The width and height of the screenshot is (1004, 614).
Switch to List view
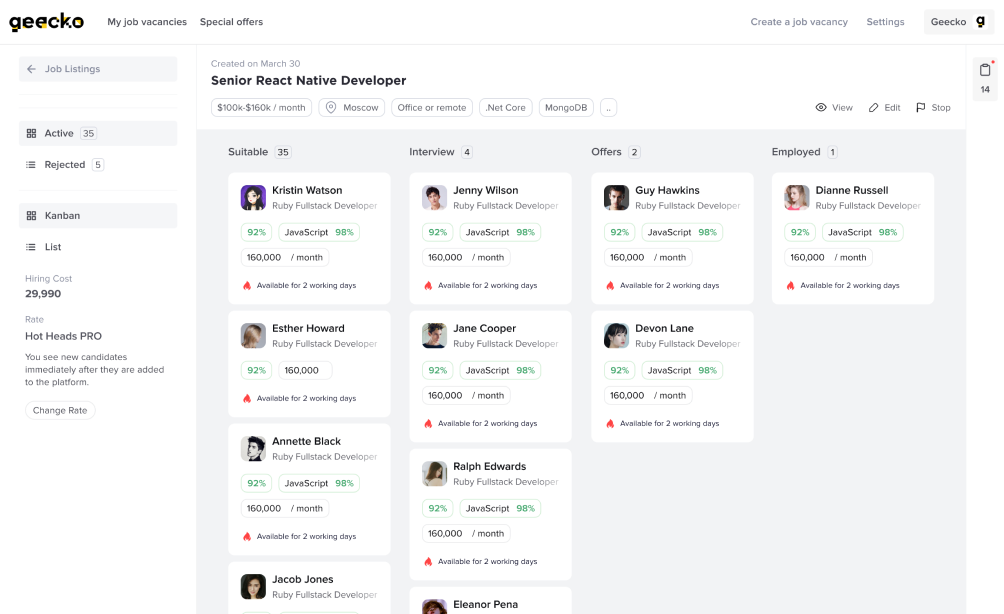click(98, 247)
